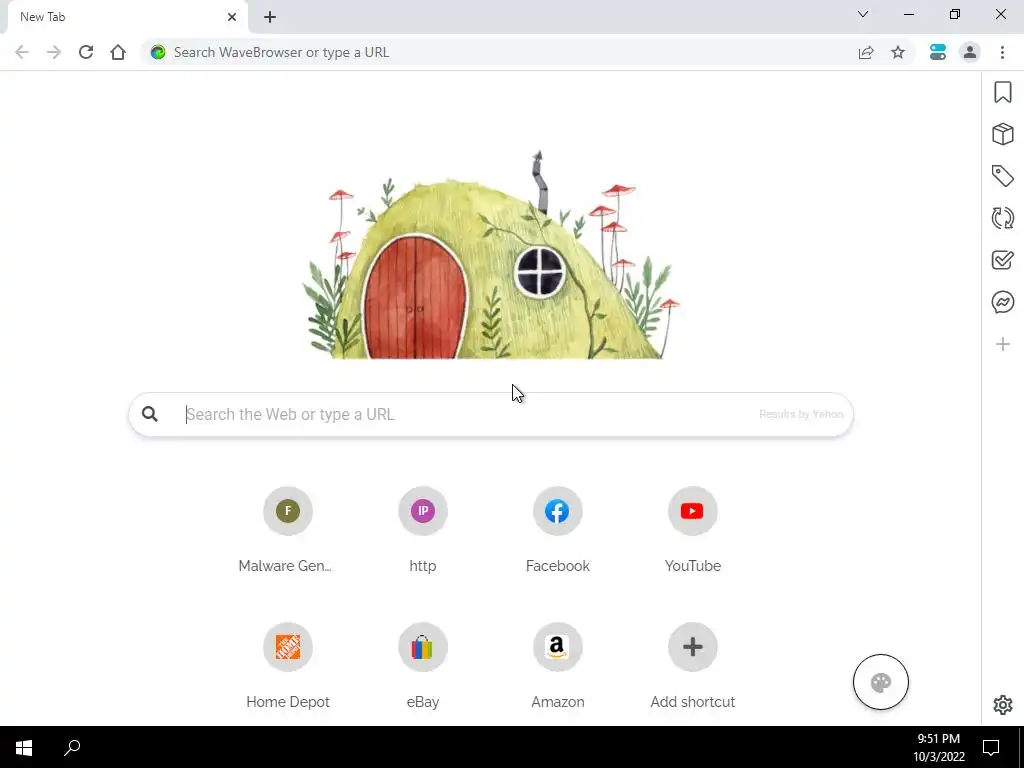Add a new sidebar item with plus icon

point(1002,344)
